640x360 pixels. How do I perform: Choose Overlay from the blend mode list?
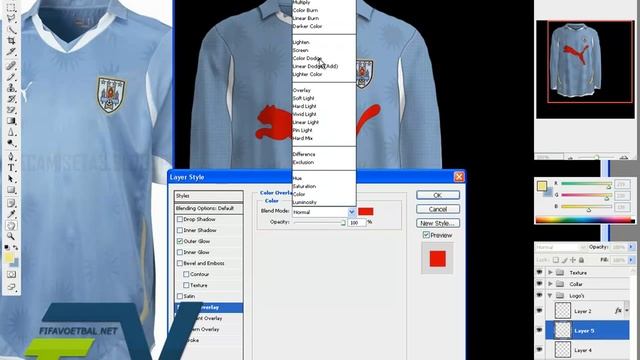pos(302,90)
